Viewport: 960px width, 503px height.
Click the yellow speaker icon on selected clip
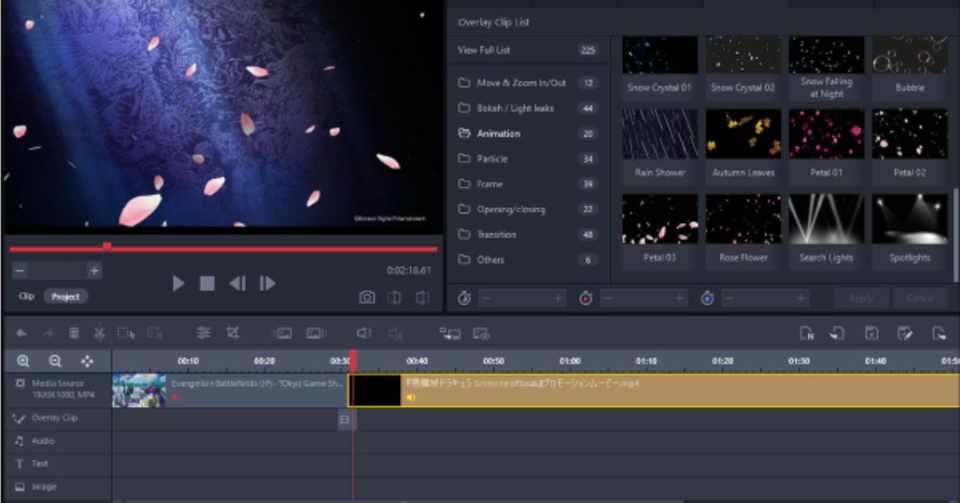coord(410,397)
